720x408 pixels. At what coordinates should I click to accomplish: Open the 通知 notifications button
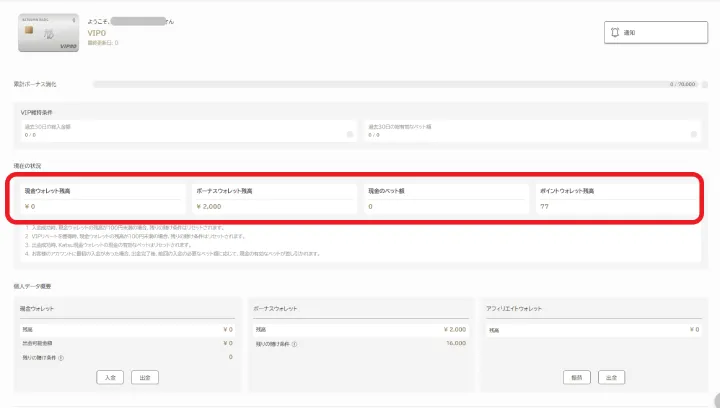click(656, 33)
